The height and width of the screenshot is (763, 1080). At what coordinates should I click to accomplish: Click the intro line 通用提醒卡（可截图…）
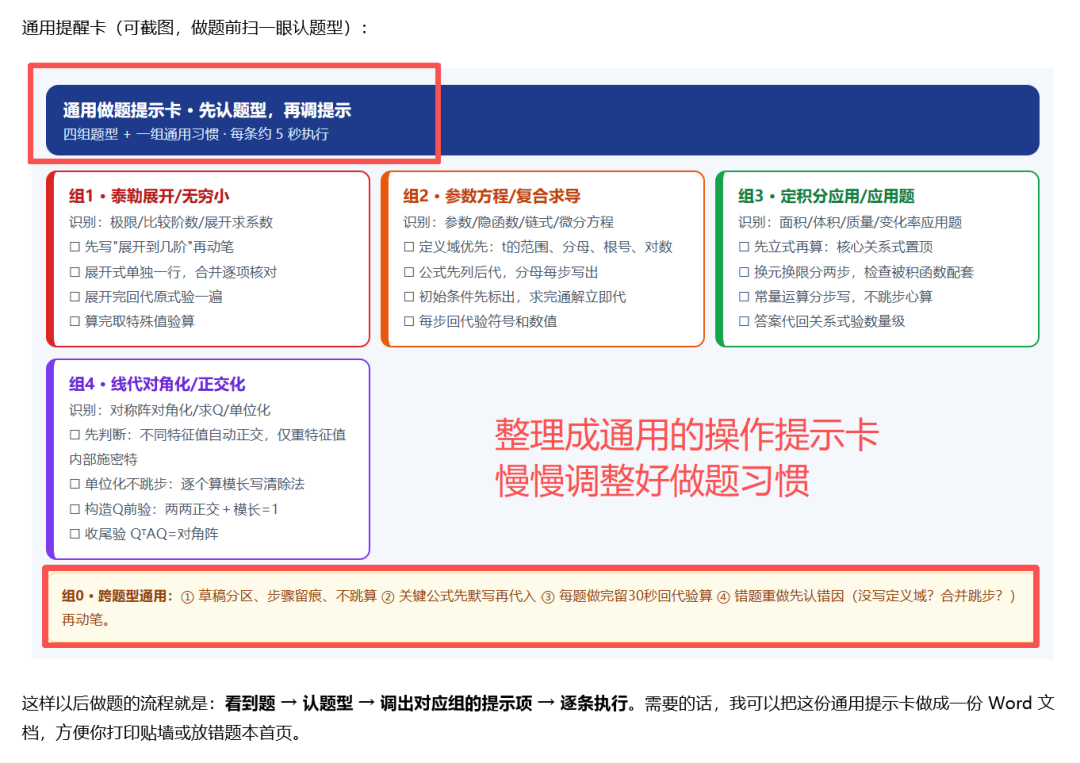click(195, 28)
